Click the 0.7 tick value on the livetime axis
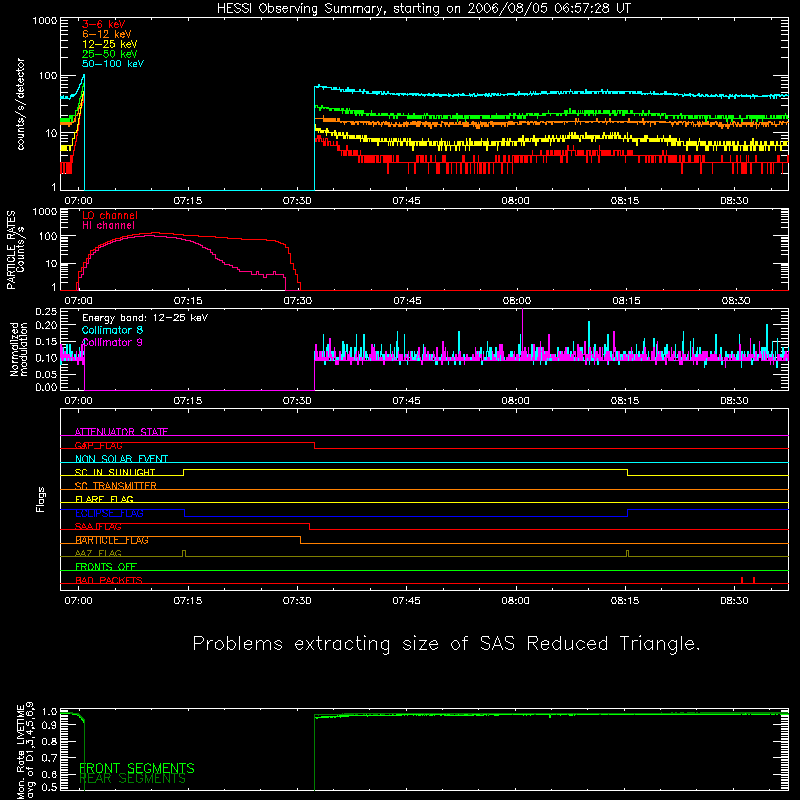The width and height of the screenshot is (800, 800). (x=49, y=758)
